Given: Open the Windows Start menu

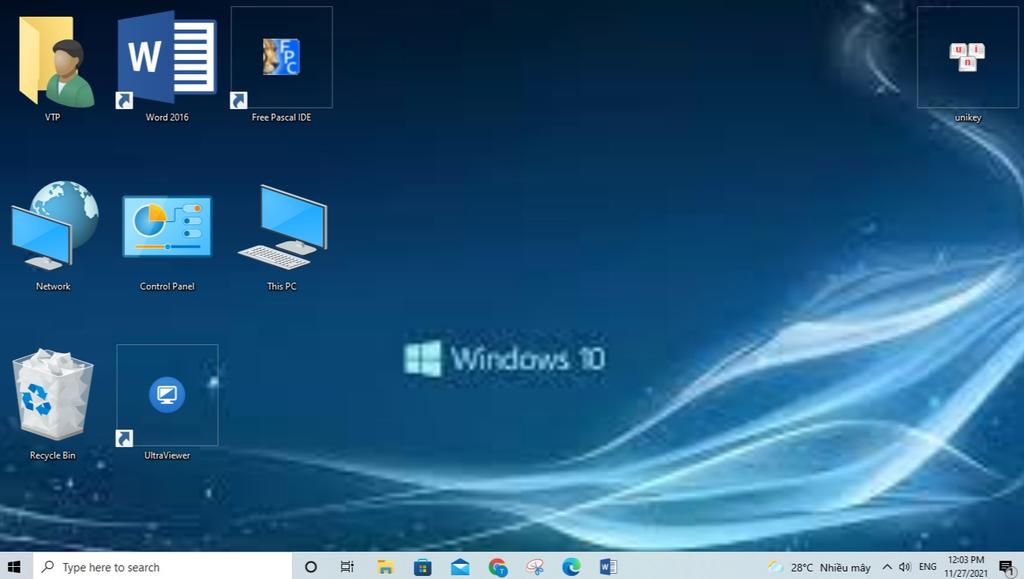Looking at the screenshot, I should 14,567.
